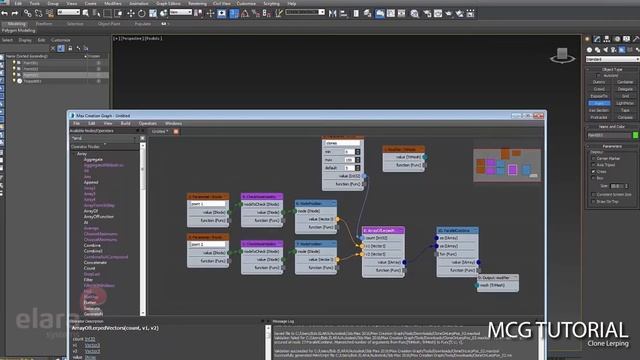Open the Rendering menu in 3ds Max
The height and width of the screenshot is (360, 640).
[197, 3]
